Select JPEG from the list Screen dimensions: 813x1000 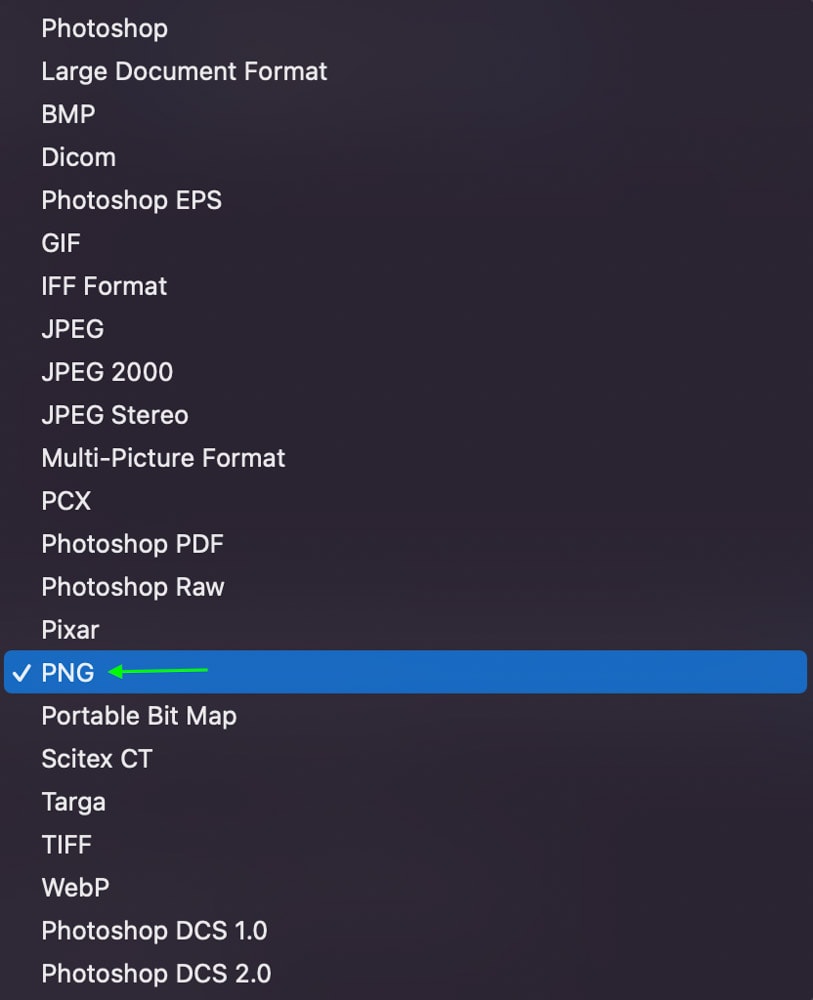point(406,329)
